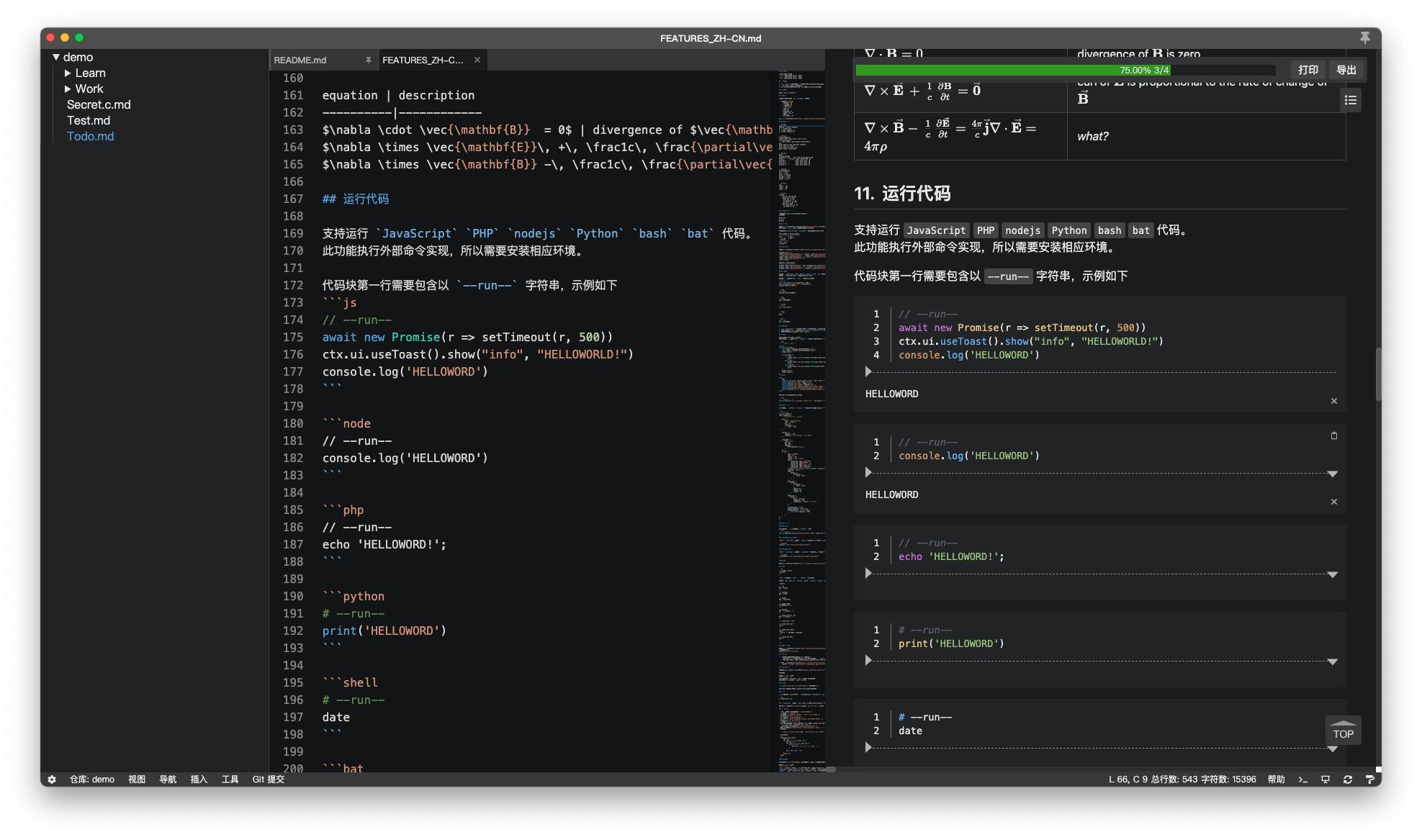The width and height of the screenshot is (1422, 840).
Task: Click the '--run--' inline code in preview
Action: point(1008,276)
